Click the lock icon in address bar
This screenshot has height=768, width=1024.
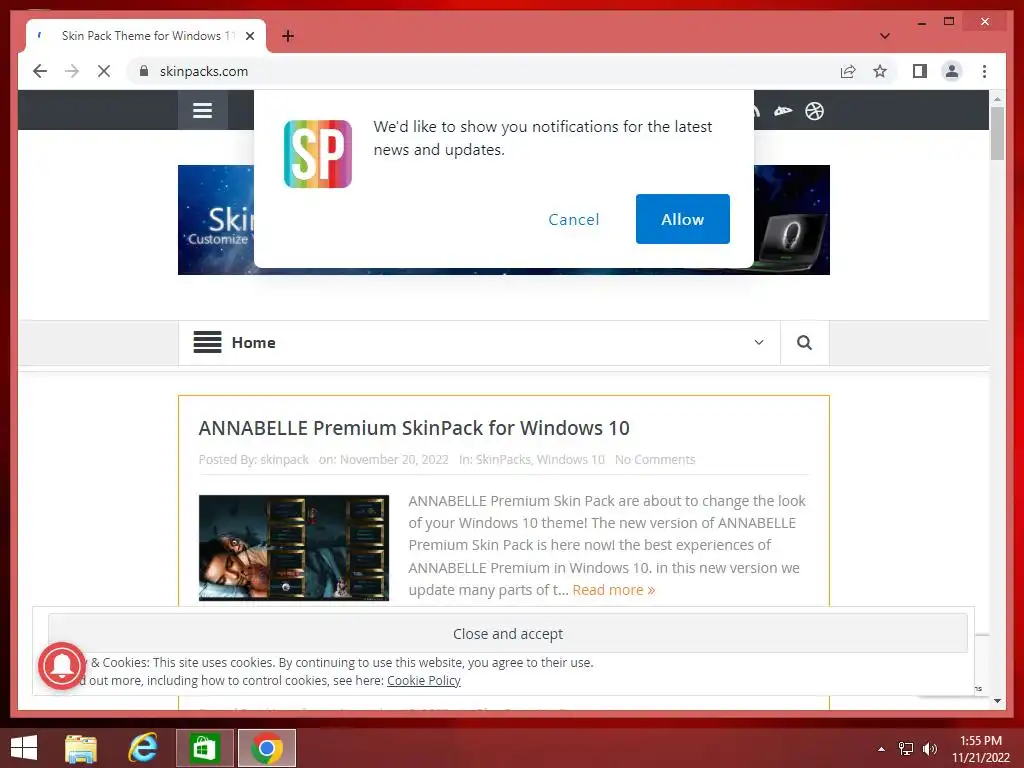pos(144,71)
